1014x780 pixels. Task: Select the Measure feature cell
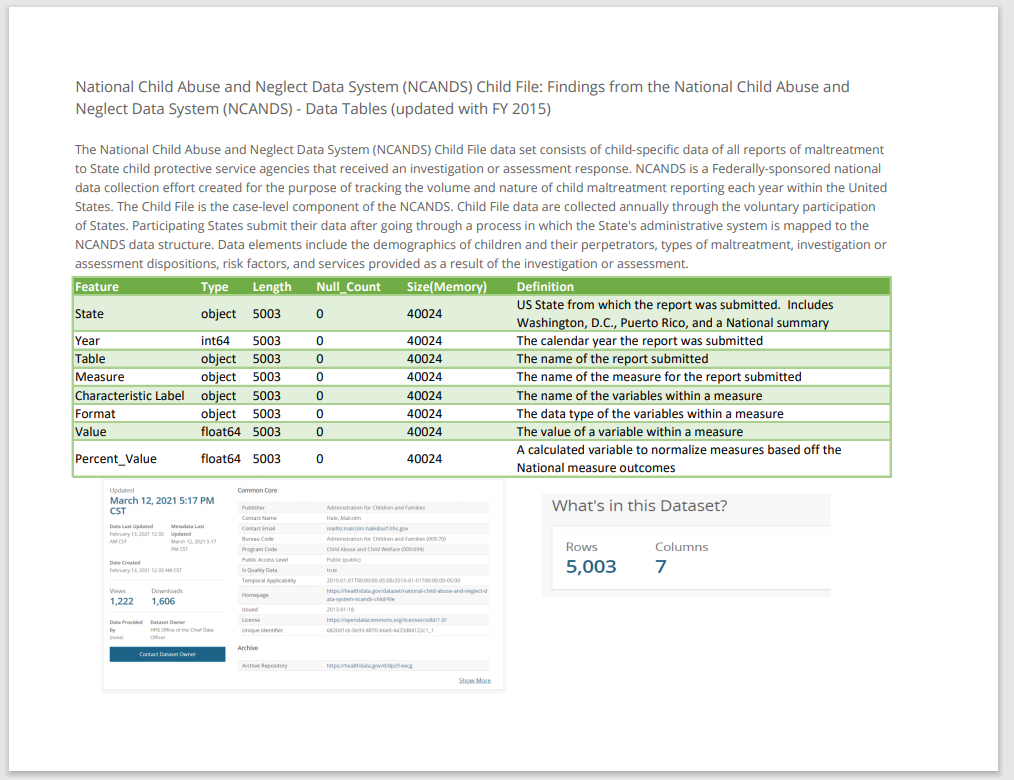tap(100, 377)
